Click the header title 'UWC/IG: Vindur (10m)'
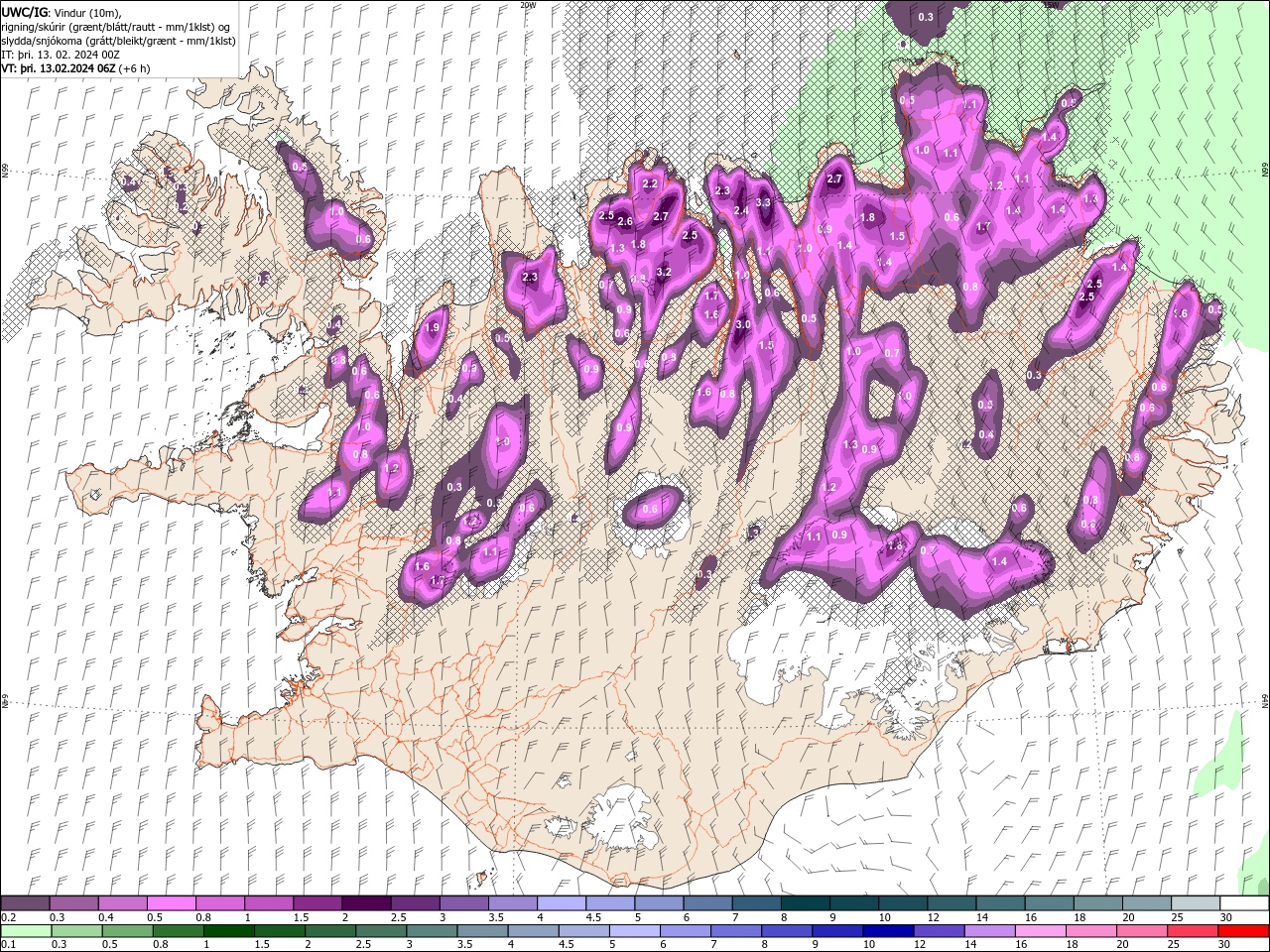The image size is (1270, 952). [x=61, y=12]
